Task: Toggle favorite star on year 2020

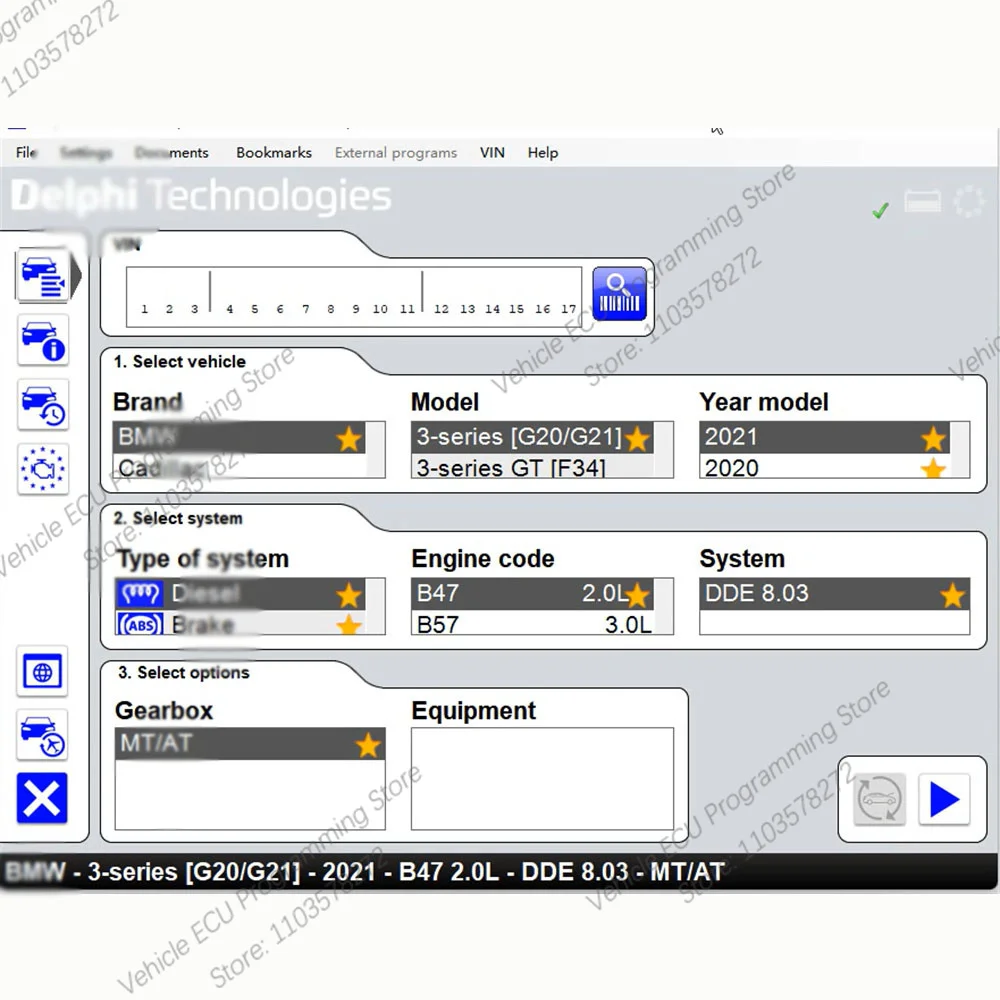Action: click(x=933, y=469)
